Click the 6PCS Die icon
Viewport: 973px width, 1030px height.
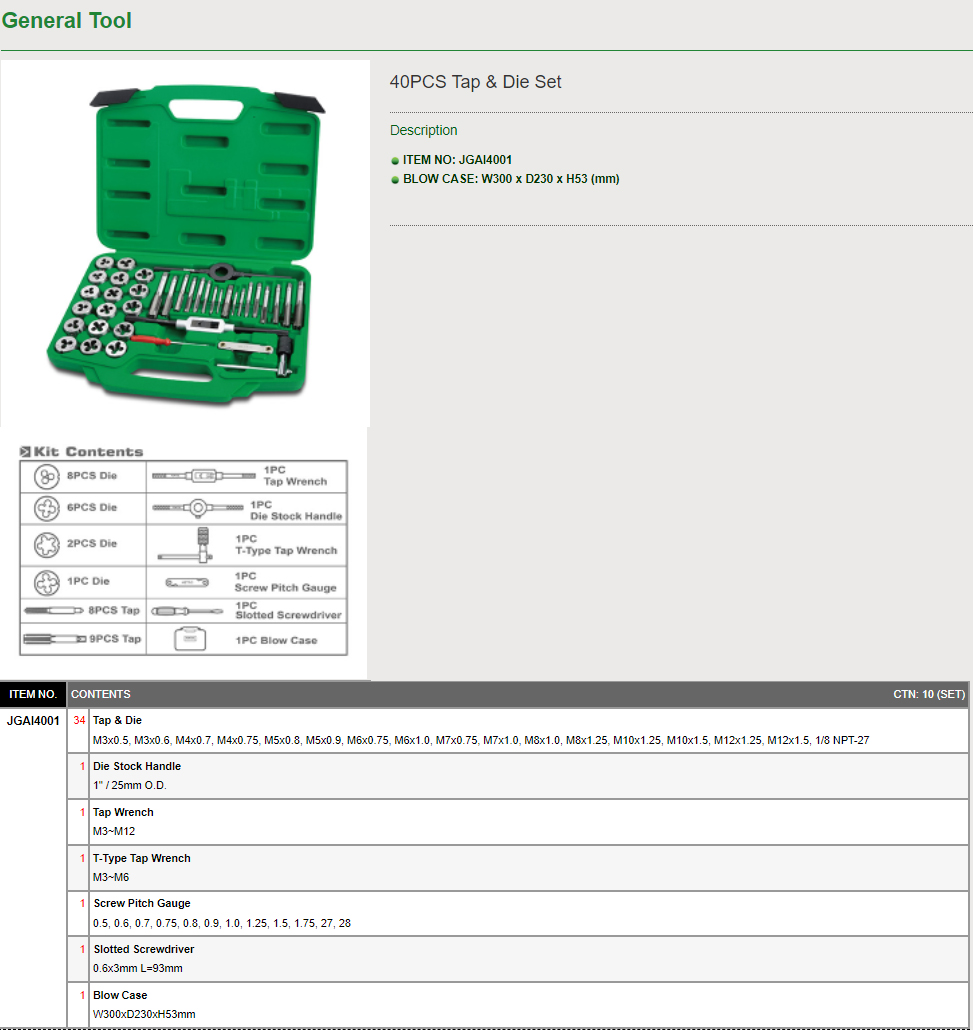pos(46,508)
